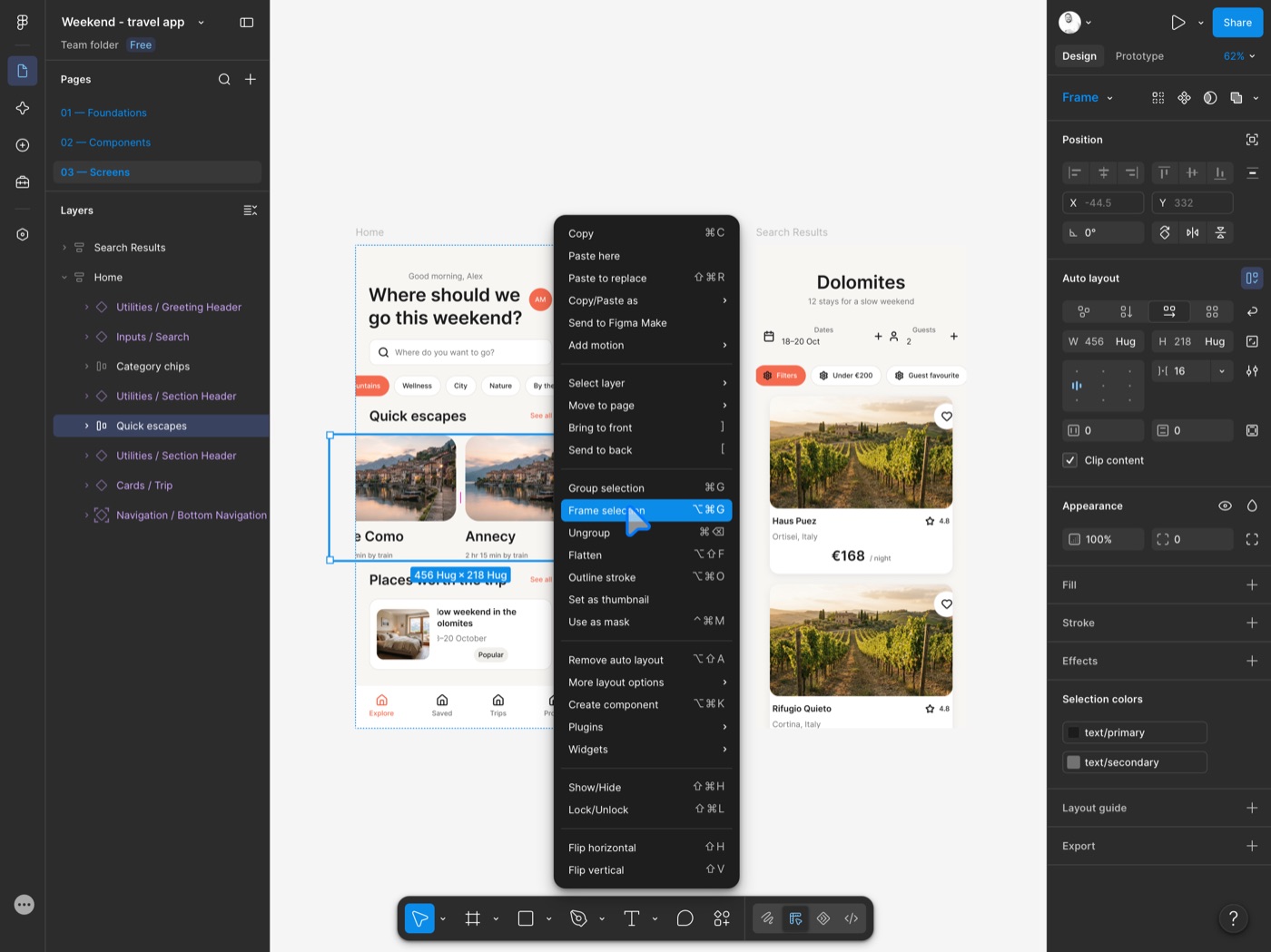Toggle wrap auto layout icon
Screen dimensions: 1271x952
pyautogui.click(x=1252, y=311)
